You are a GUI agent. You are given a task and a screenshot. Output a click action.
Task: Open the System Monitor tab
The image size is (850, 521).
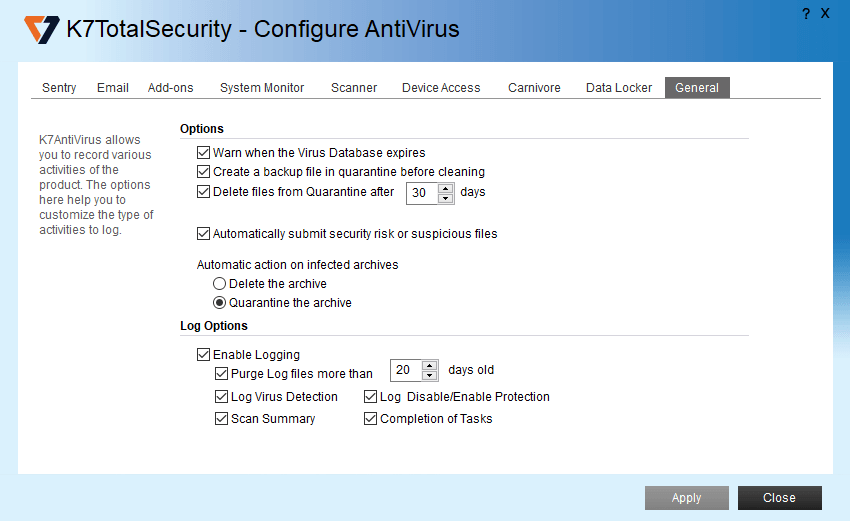click(x=262, y=88)
